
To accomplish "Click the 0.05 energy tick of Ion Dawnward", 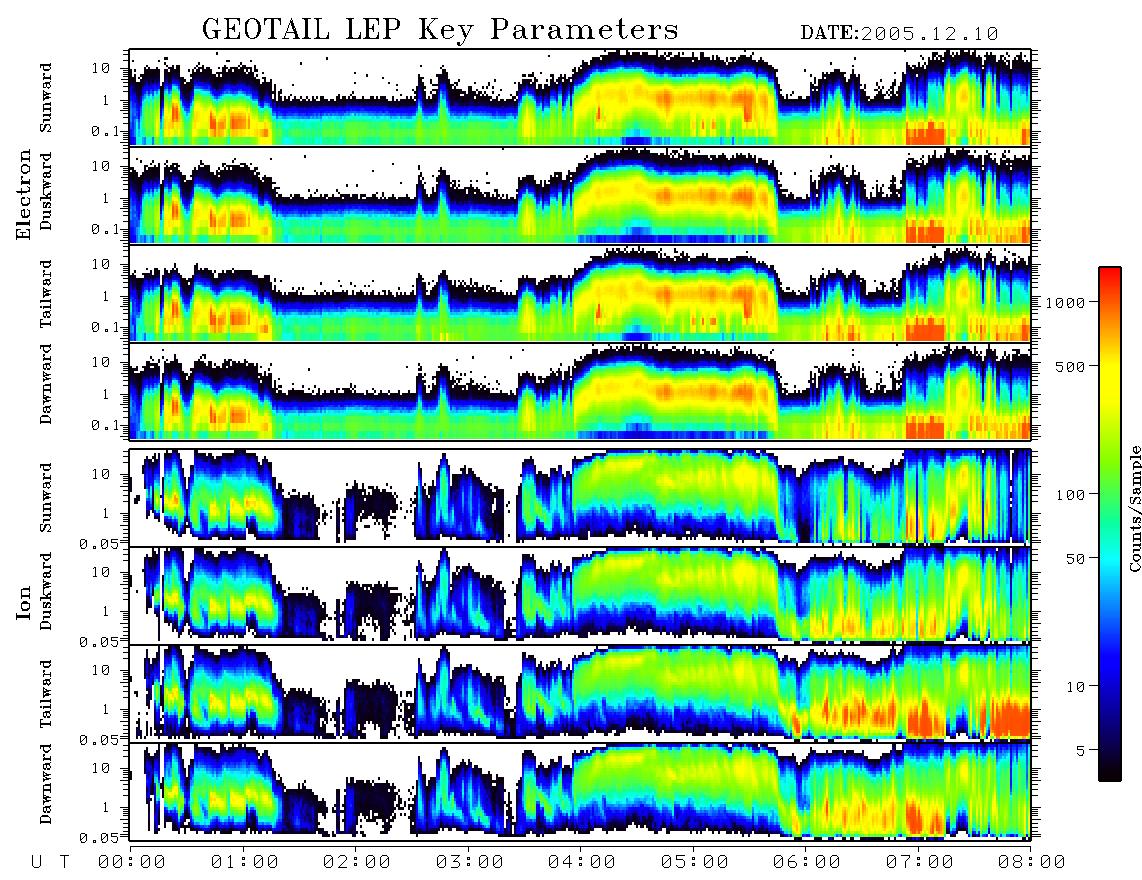I will pyautogui.click(x=101, y=838).
